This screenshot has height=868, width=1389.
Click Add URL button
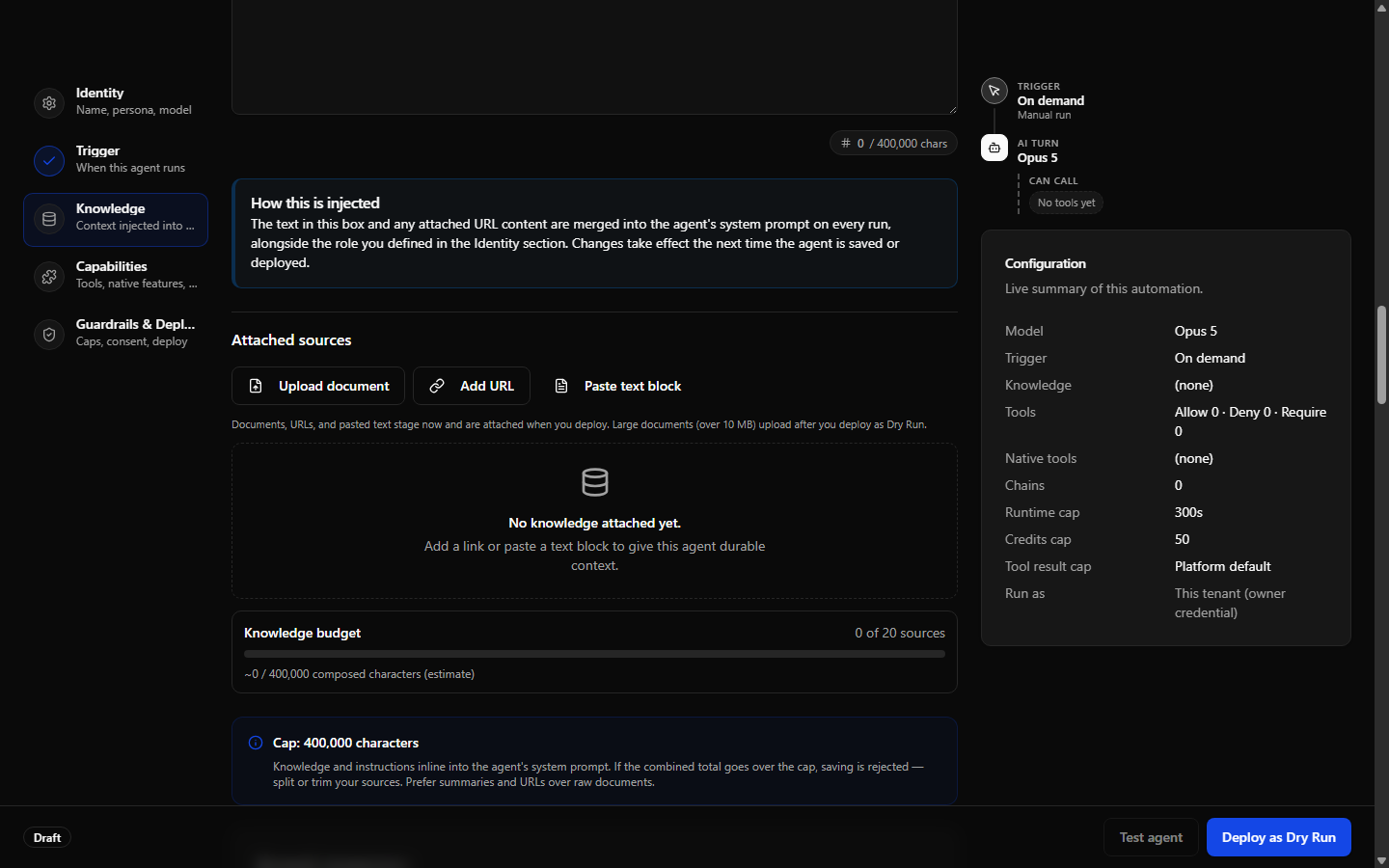point(472,386)
